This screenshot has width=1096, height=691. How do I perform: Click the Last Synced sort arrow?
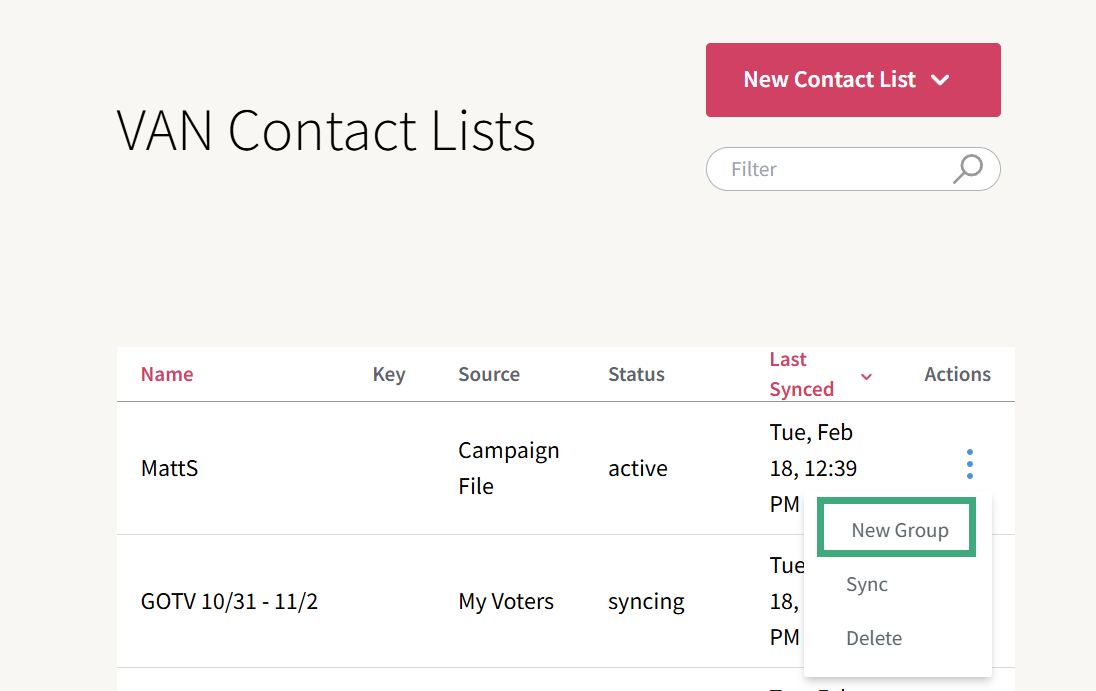pyautogui.click(x=866, y=376)
